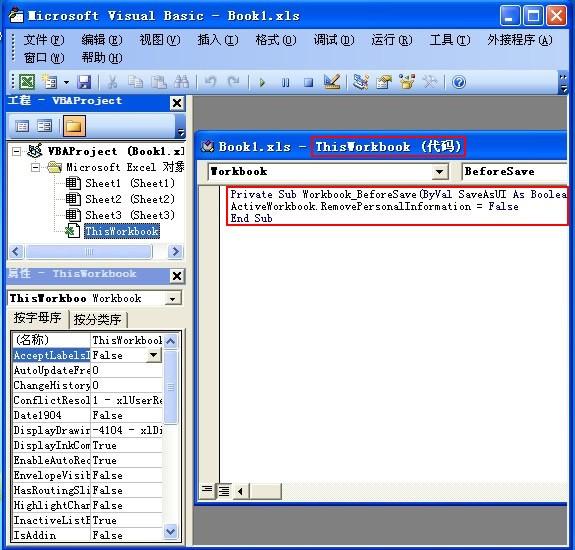Screen dimensions: 575x550
Task: Toggle Folders view in project panel
Action: click(74, 126)
